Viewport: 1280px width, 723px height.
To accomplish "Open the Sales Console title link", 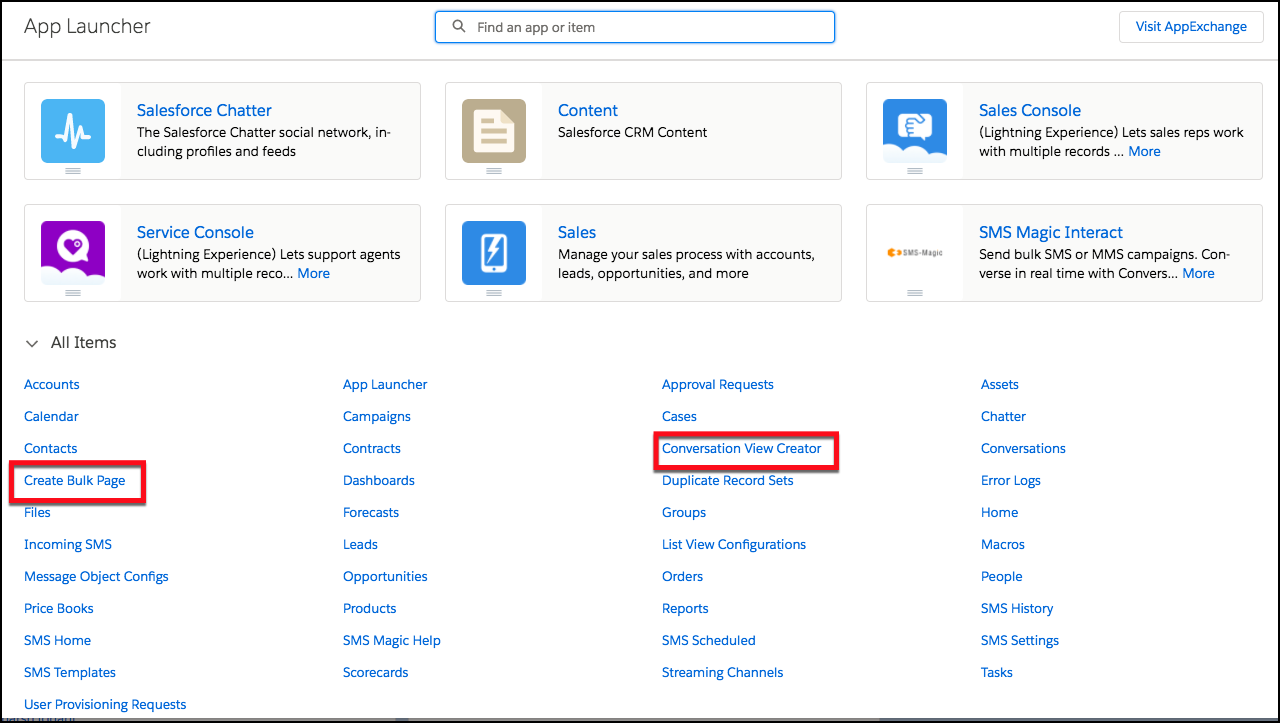I will (1030, 110).
